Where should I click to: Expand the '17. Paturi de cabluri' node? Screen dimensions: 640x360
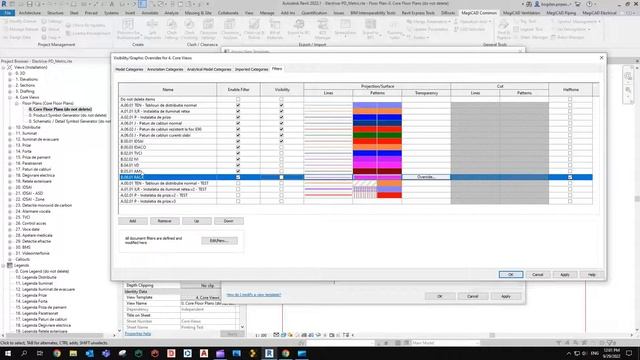tap(10, 169)
